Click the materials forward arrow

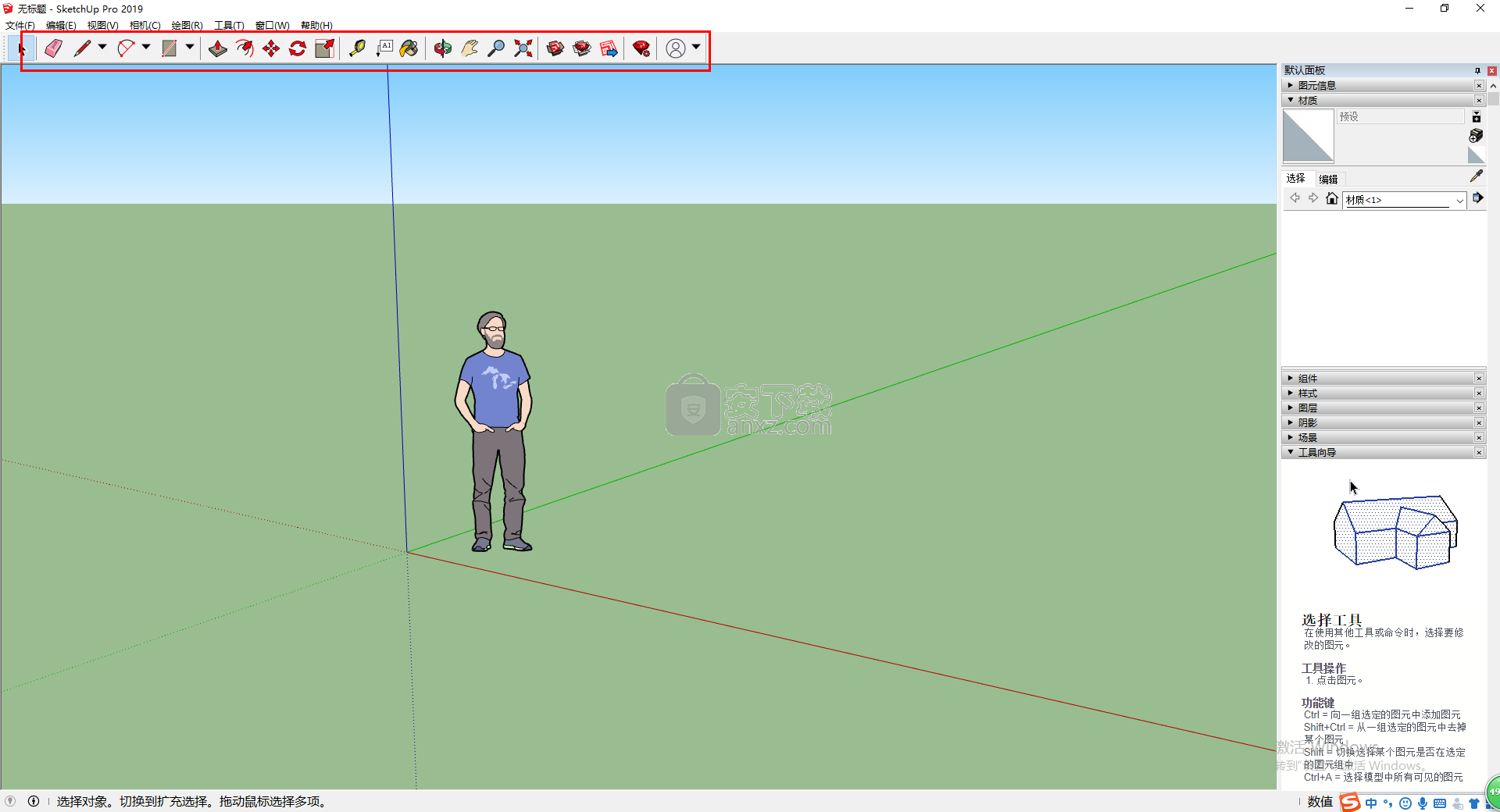click(x=1313, y=198)
